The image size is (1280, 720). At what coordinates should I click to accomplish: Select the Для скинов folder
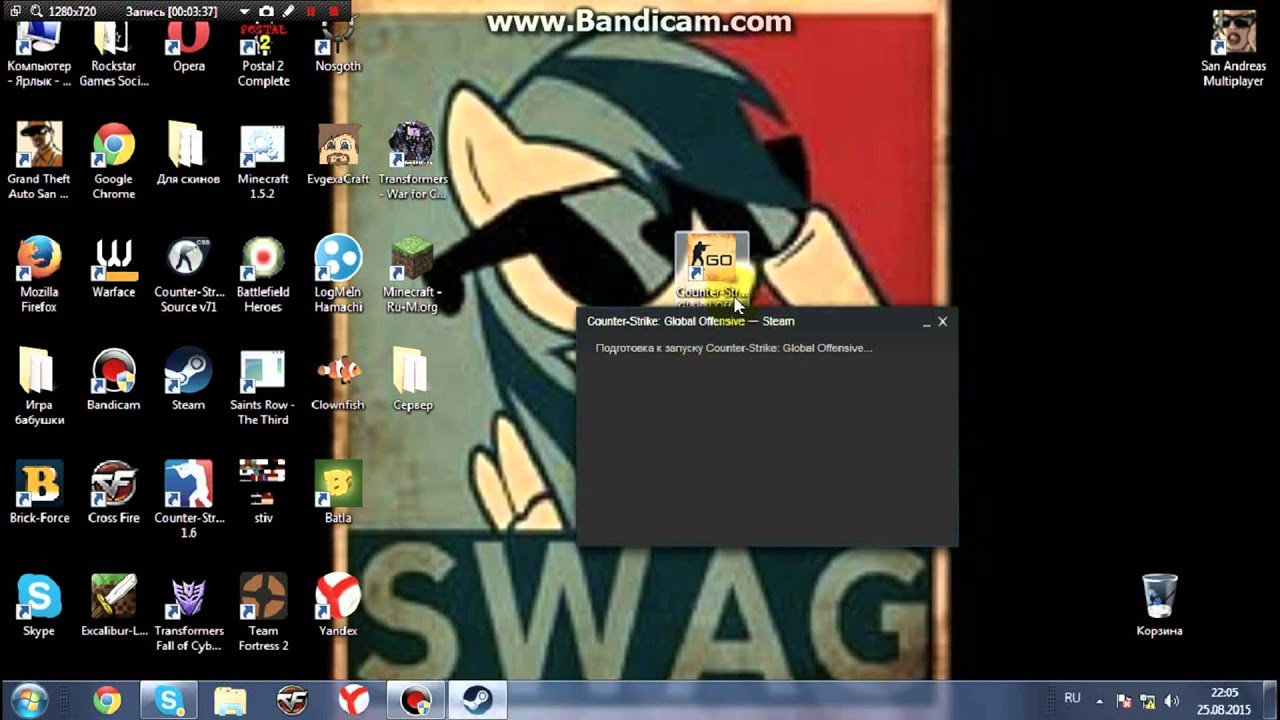tap(188, 154)
